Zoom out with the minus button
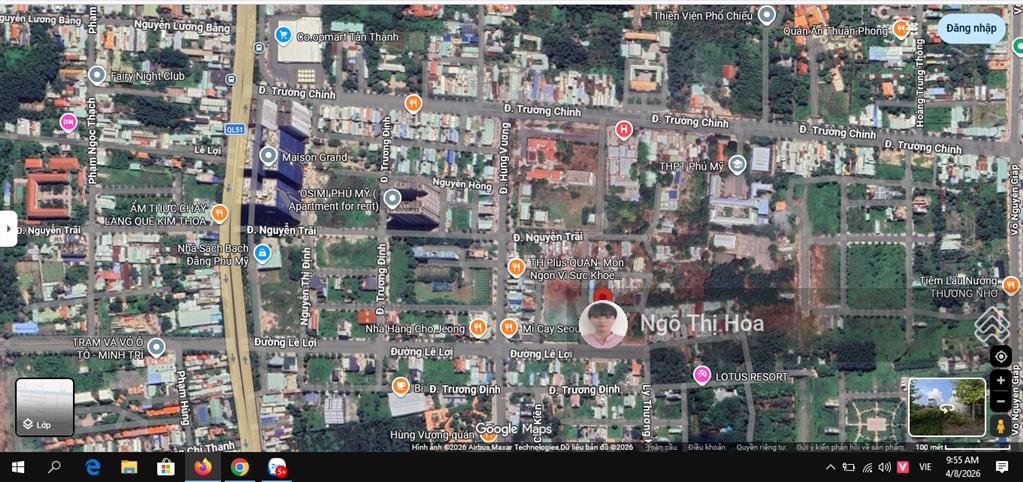This screenshot has height=482, width=1023. pyautogui.click(x=1001, y=401)
